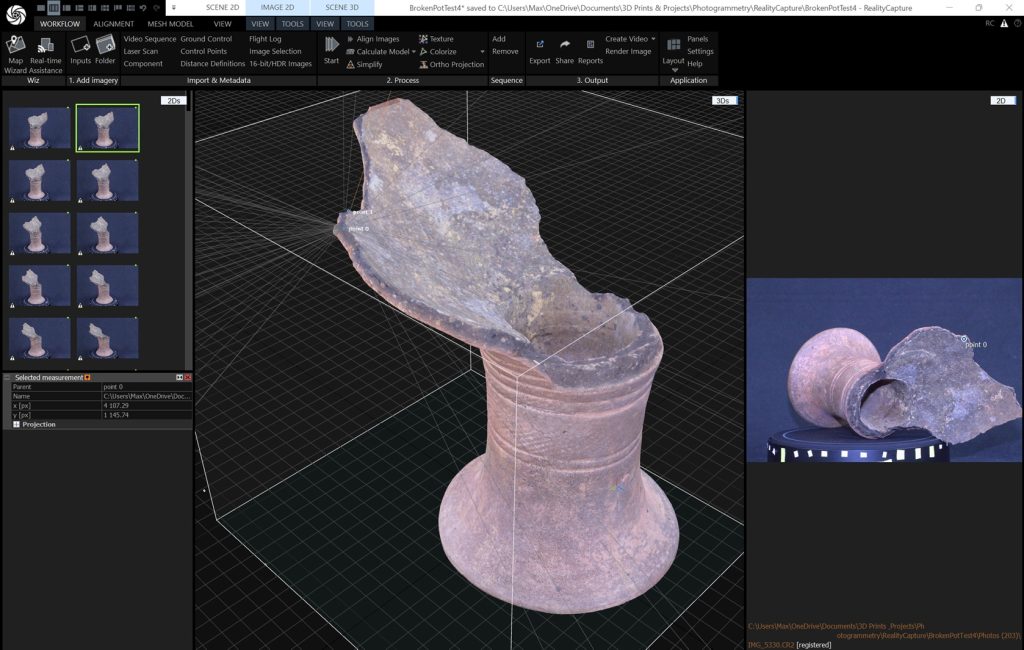1024x650 pixels.
Task: Expand the Layout dropdown
Action: (x=674, y=70)
